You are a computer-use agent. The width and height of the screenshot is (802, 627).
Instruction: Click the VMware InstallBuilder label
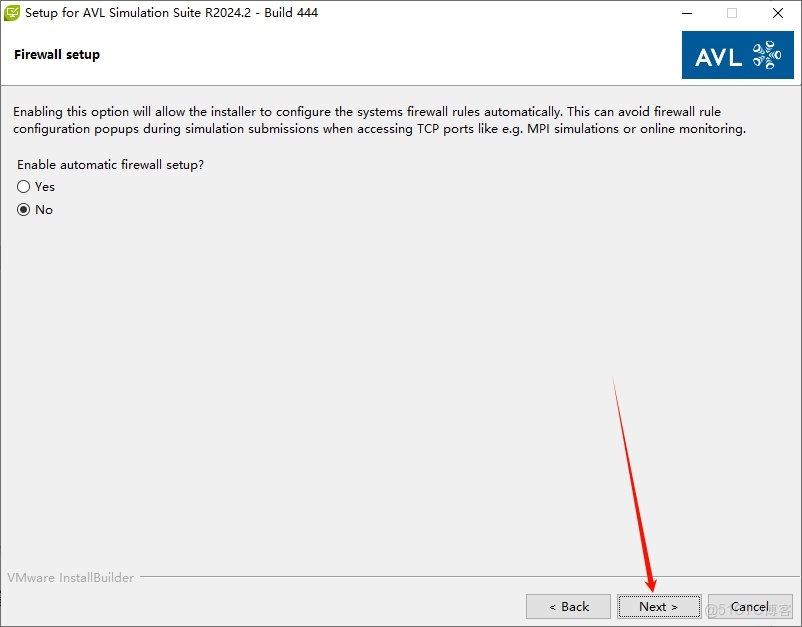tap(71, 578)
